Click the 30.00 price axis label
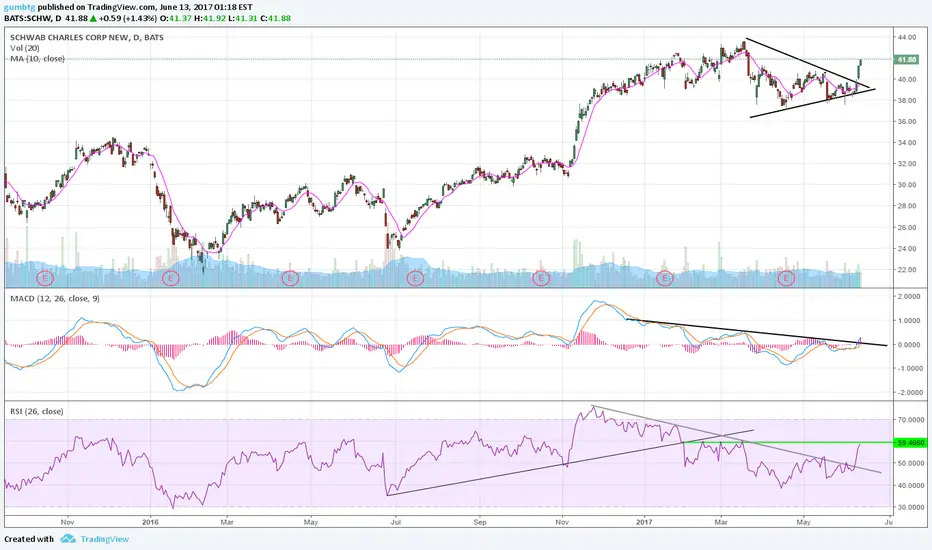The height and width of the screenshot is (550, 932). pyautogui.click(x=907, y=185)
